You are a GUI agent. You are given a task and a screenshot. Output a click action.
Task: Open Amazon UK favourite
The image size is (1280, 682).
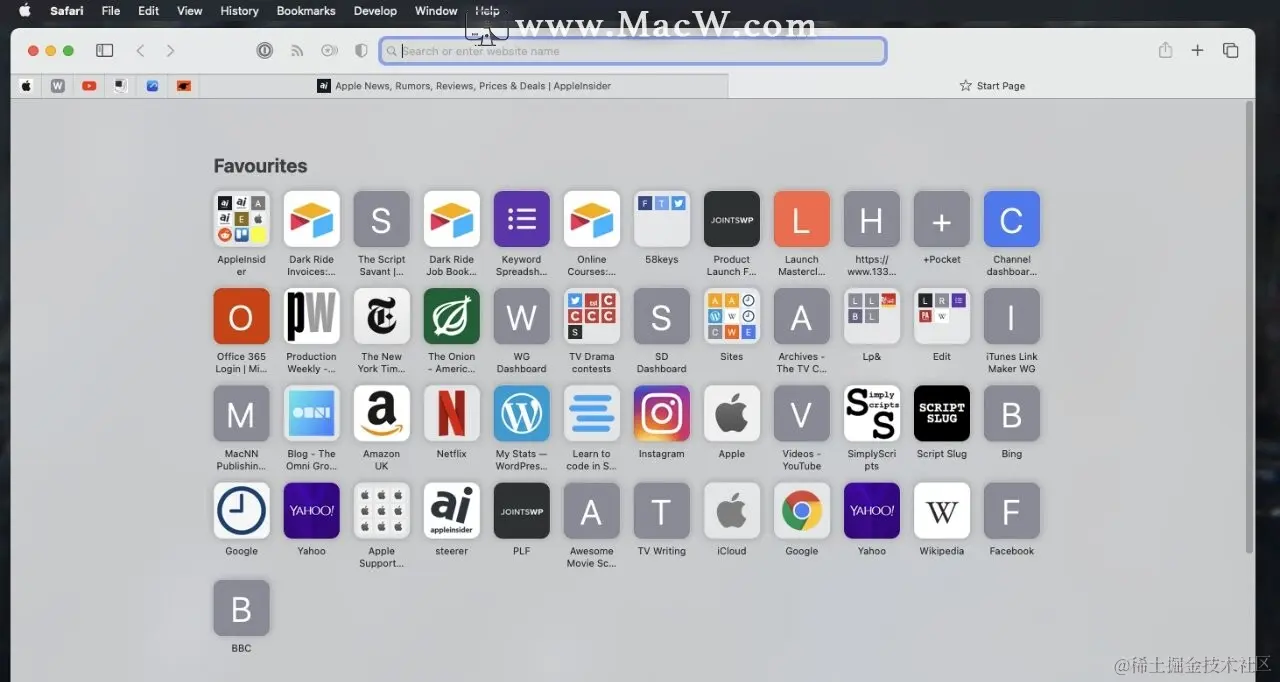click(381, 413)
